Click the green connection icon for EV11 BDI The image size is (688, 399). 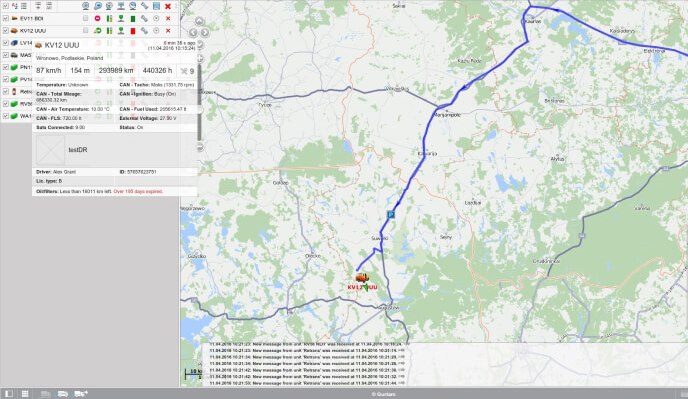pos(121,18)
